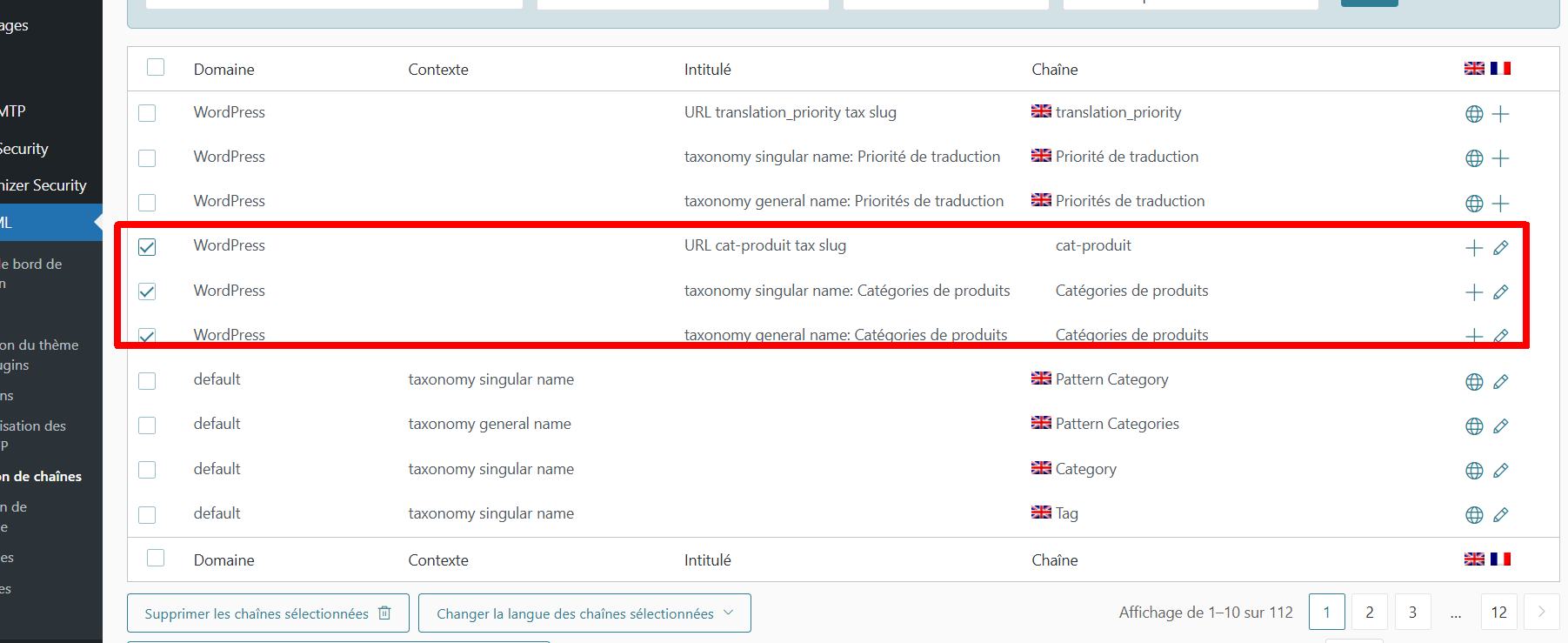
Task: Click globe icon for translation_priority row
Action: point(1474,114)
